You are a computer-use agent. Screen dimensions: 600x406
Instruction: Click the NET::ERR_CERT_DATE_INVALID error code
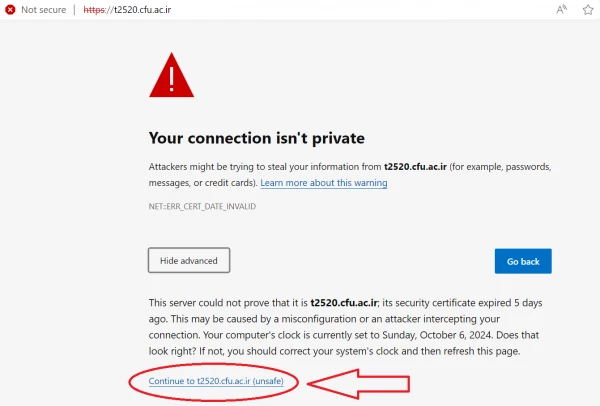tap(202, 206)
